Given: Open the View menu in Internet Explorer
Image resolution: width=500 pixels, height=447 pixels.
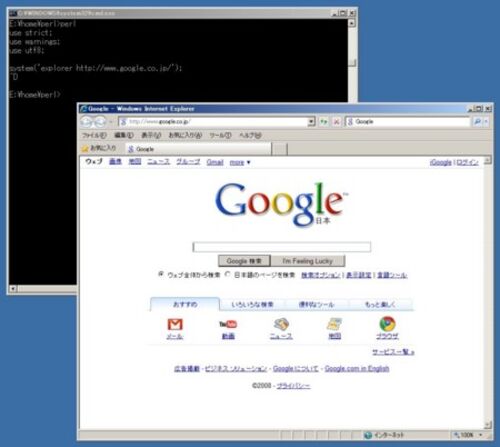Looking at the screenshot, I should (151, 135).
